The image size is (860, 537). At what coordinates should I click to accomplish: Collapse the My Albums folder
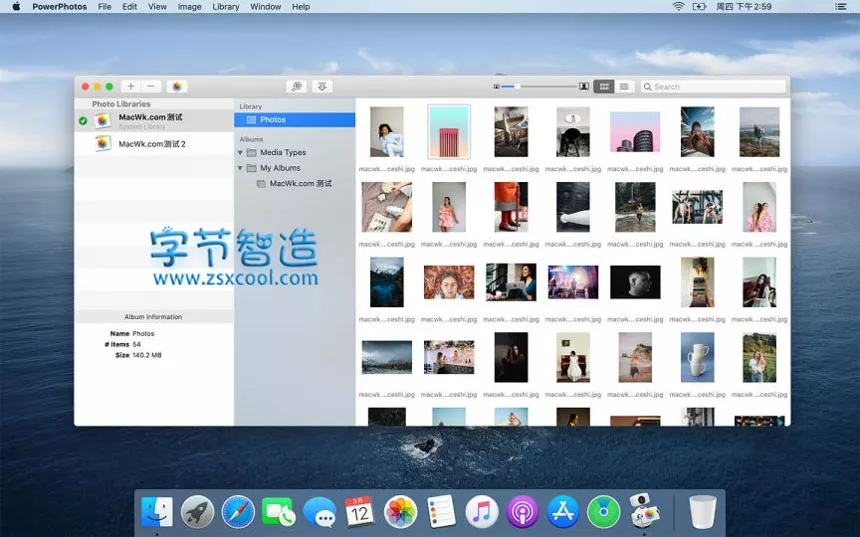(x=241, y=168)
